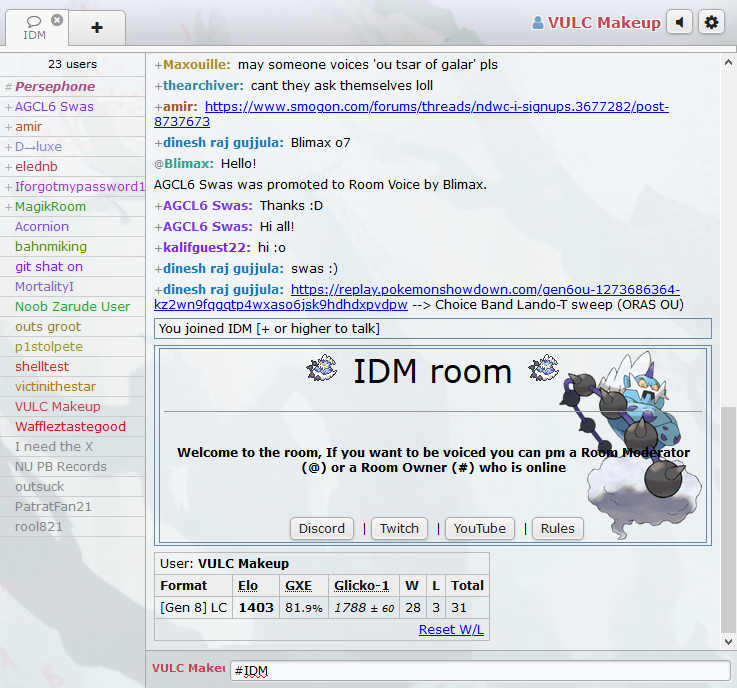
Task: Click the left Thundurus sprite icon in banner
Action: [x=321, y=368]
